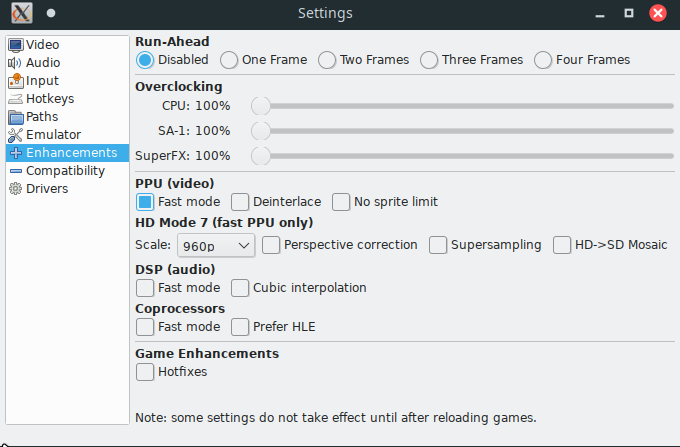Open Input settings via the joypad icon
680x447 pixels.
click(16, 81)
